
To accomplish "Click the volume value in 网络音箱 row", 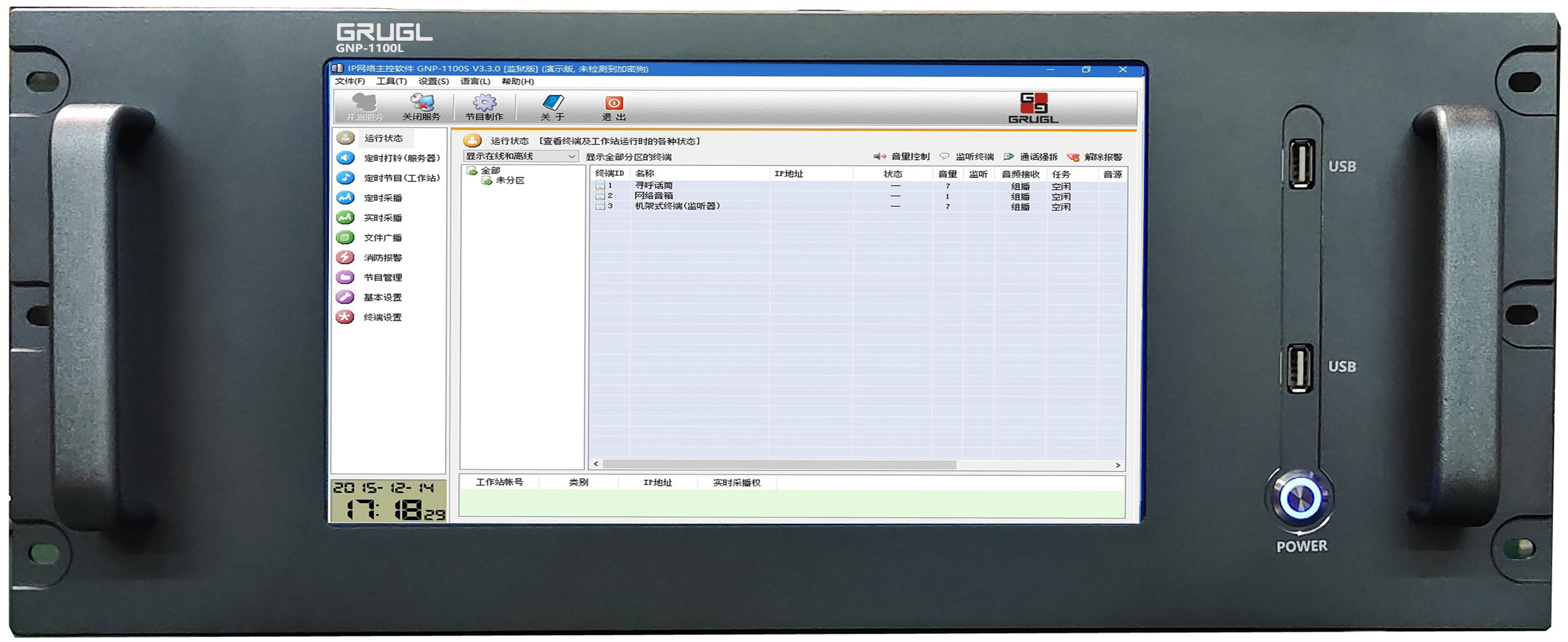I will coord(947,196).
